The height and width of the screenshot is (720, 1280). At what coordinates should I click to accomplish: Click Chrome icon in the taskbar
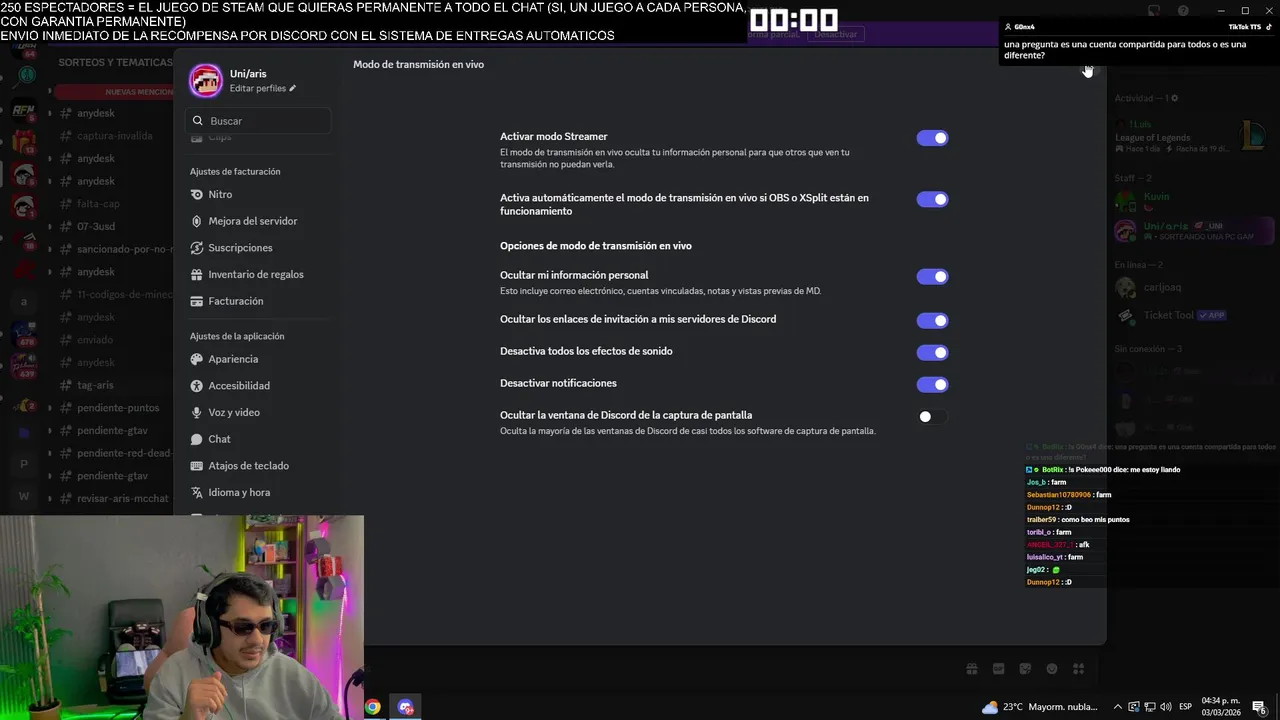point(372,707)
